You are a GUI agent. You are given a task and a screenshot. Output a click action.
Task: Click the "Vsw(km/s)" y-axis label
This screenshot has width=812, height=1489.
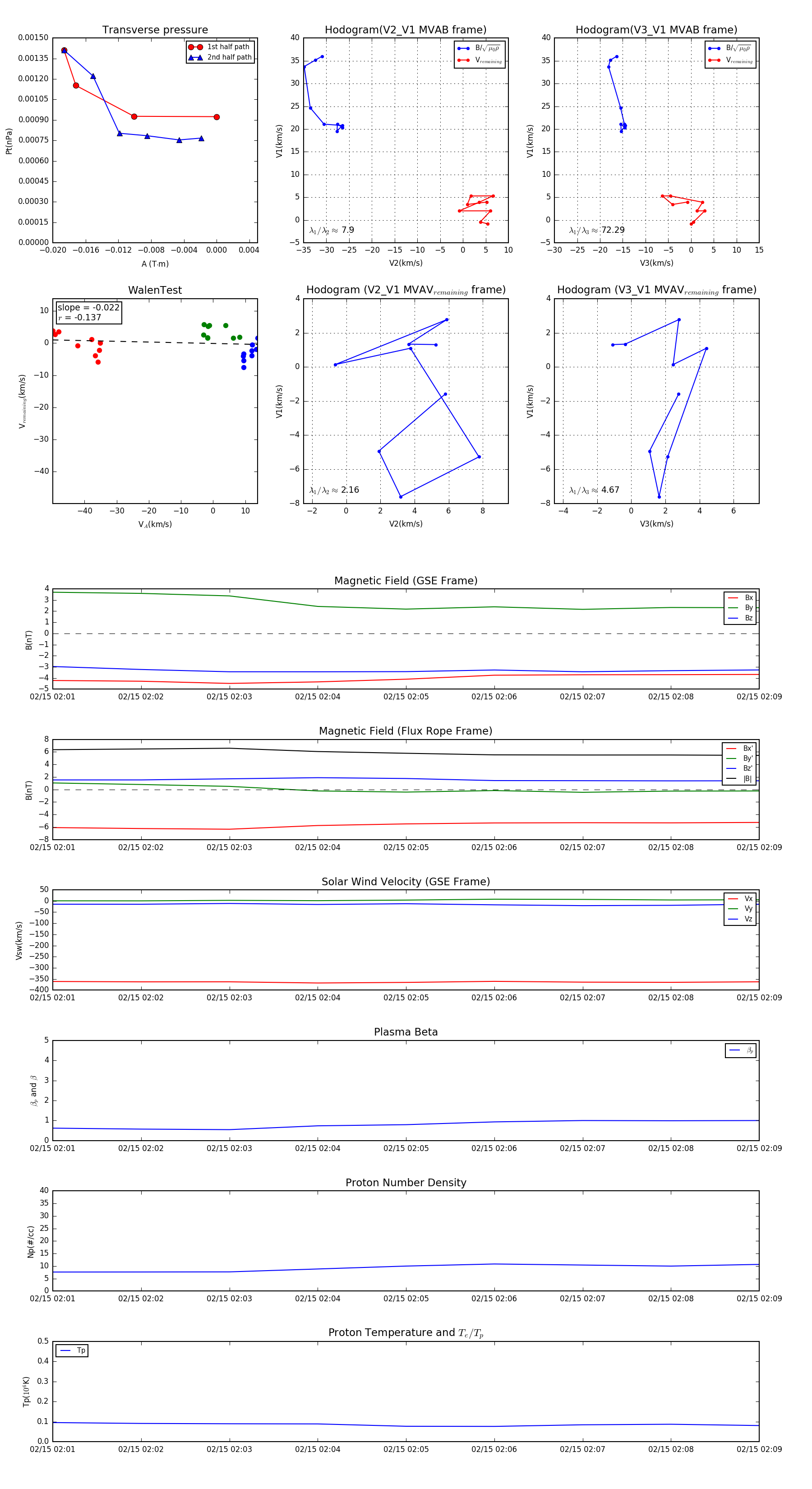(19, 941)
